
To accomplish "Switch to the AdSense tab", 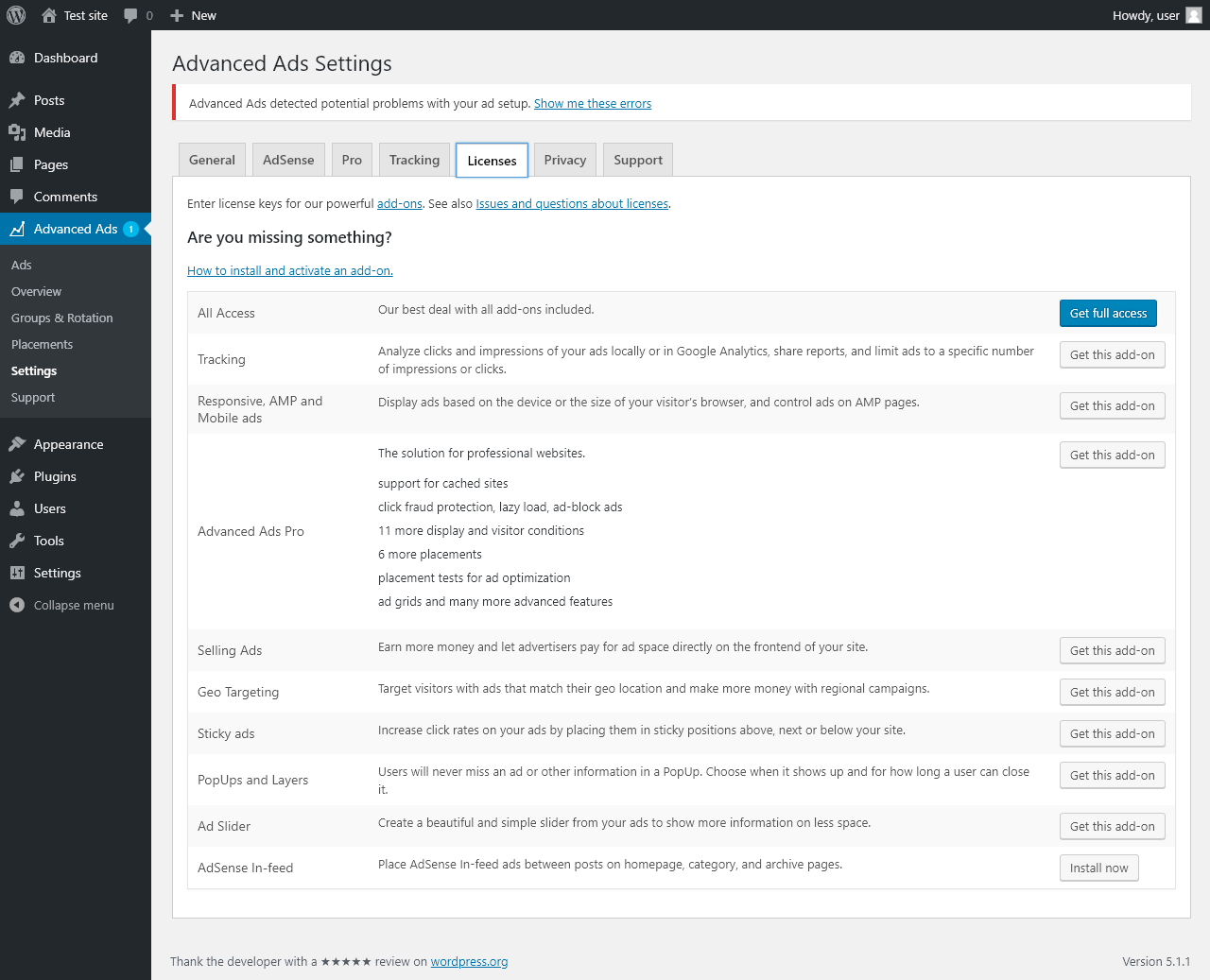I will click(288, 160).
